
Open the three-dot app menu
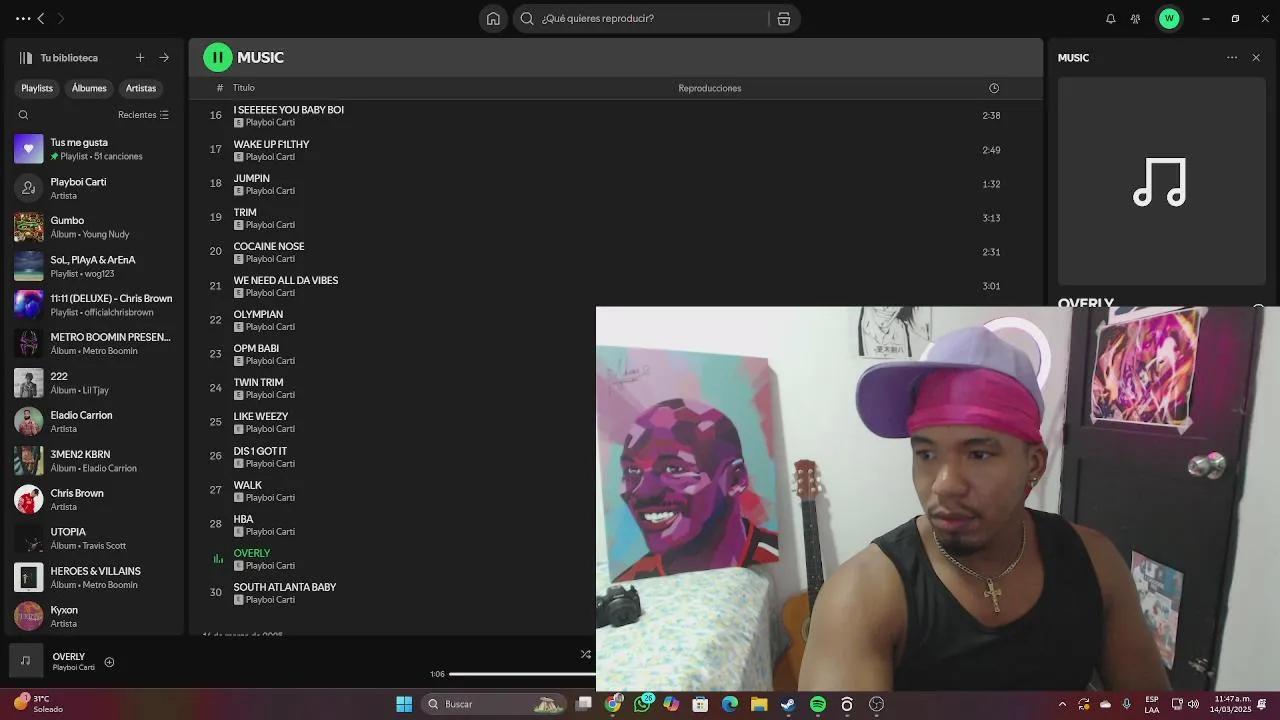(x=23, y=19)
